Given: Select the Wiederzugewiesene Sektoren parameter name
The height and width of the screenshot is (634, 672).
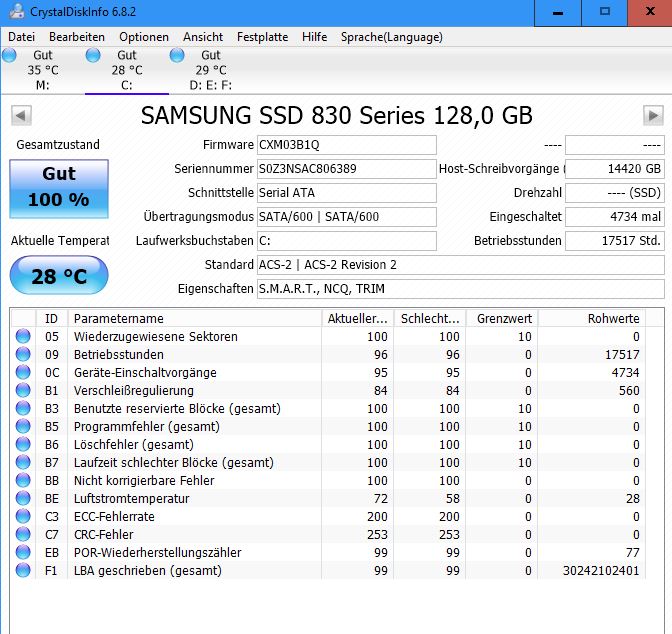Looking at the screenshot, I should [156, 337].
